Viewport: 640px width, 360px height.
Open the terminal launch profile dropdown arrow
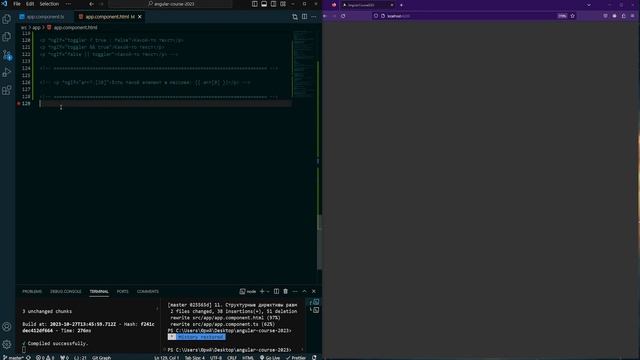(268, 291)
